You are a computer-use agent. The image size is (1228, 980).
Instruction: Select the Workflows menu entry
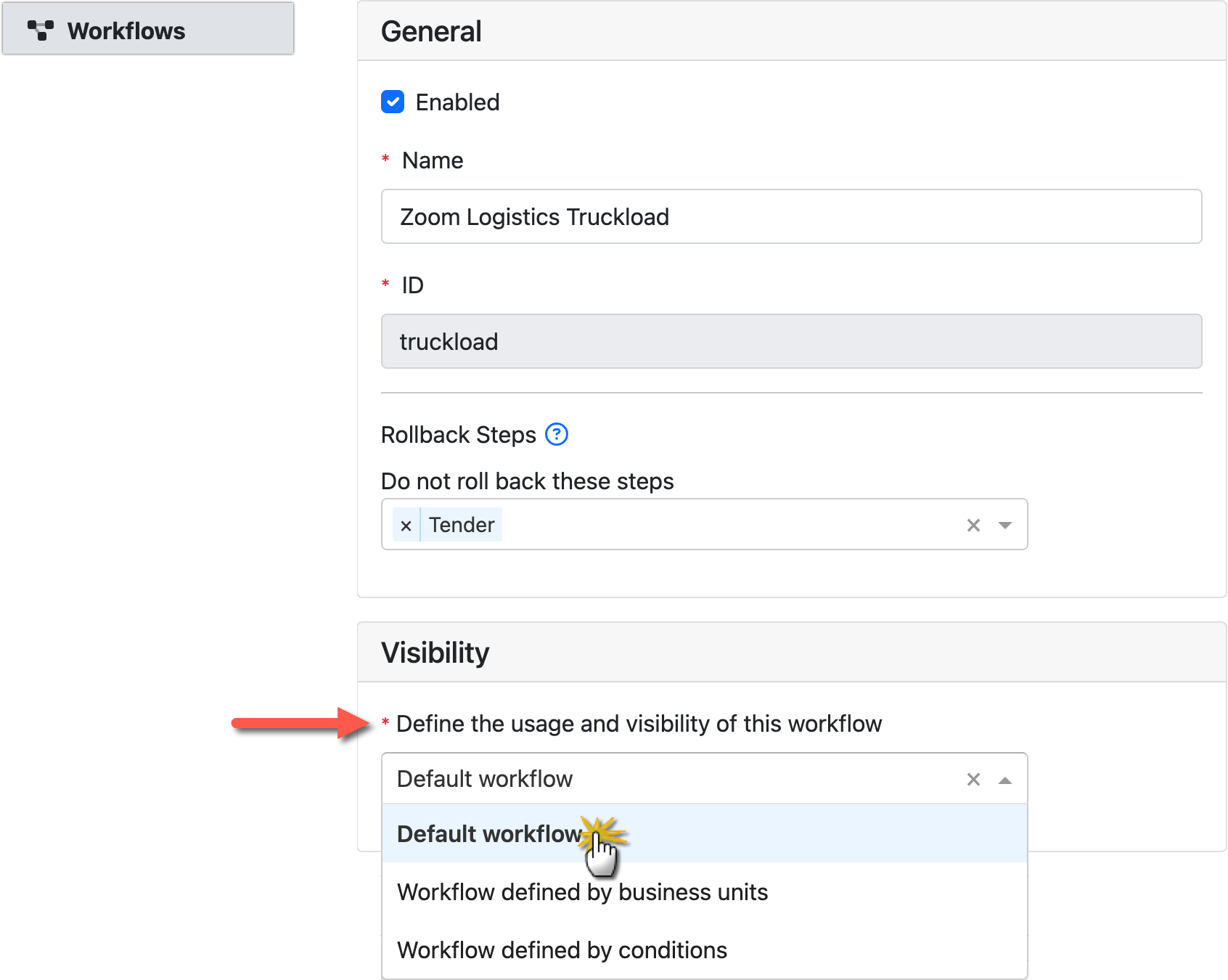pos(125,29)
